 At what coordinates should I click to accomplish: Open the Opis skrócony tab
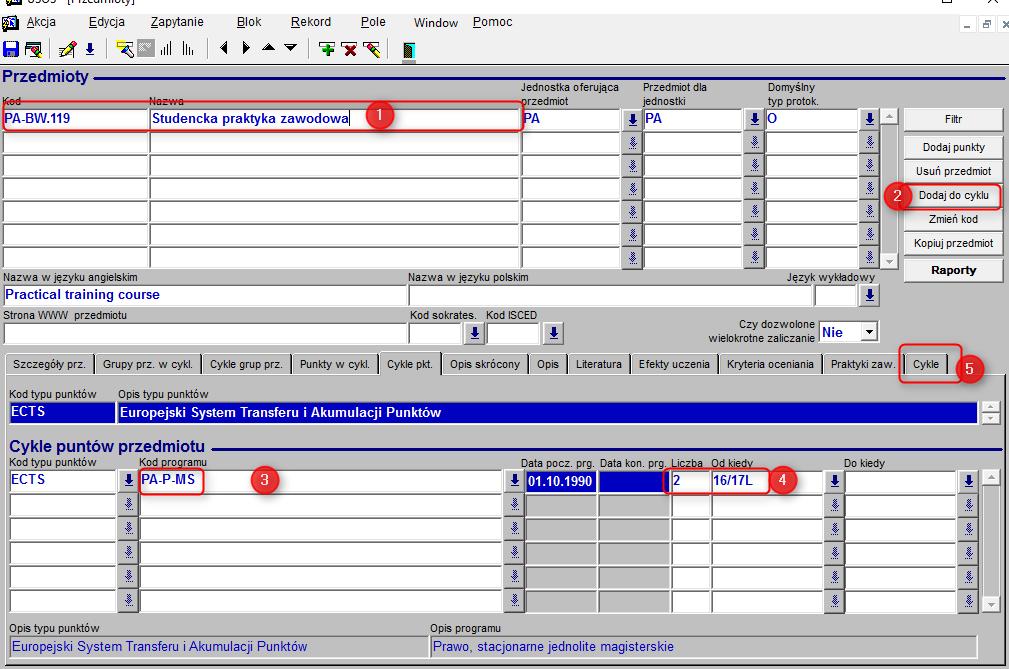(485, 364)
